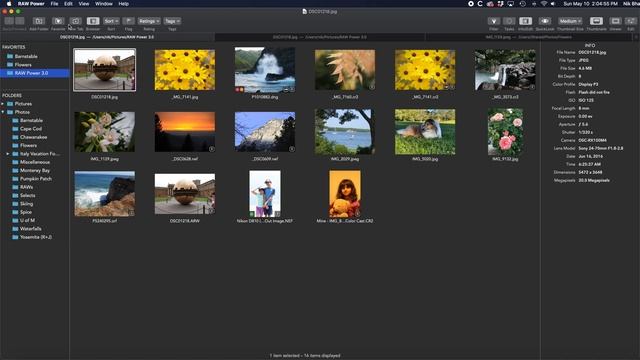Image resolution: width=640 pixels, height=360 pixels.
Task: Select the pink roses thumbnail
Action: [x=505, y=132]
